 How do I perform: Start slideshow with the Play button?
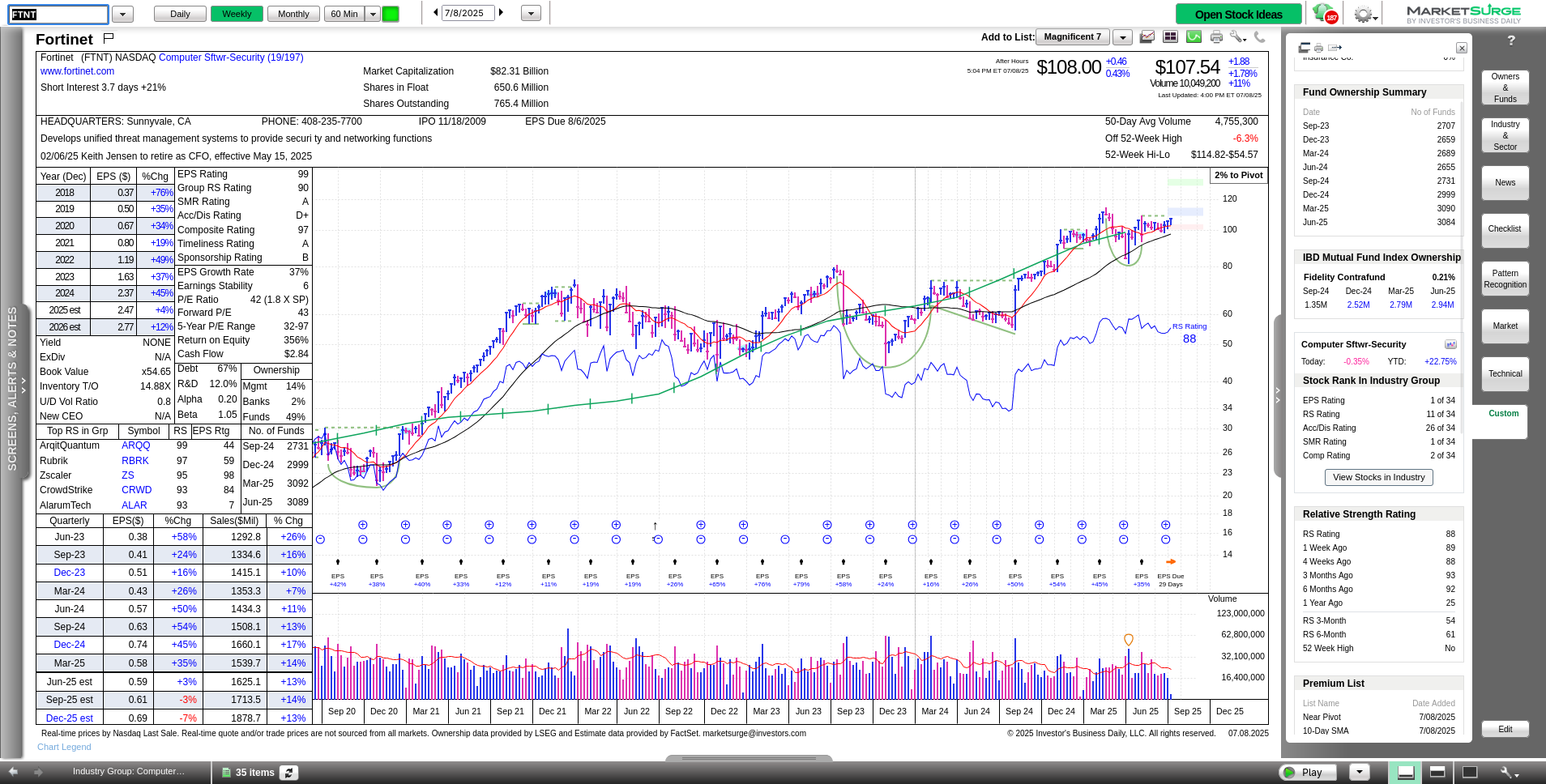(1307, 772)
